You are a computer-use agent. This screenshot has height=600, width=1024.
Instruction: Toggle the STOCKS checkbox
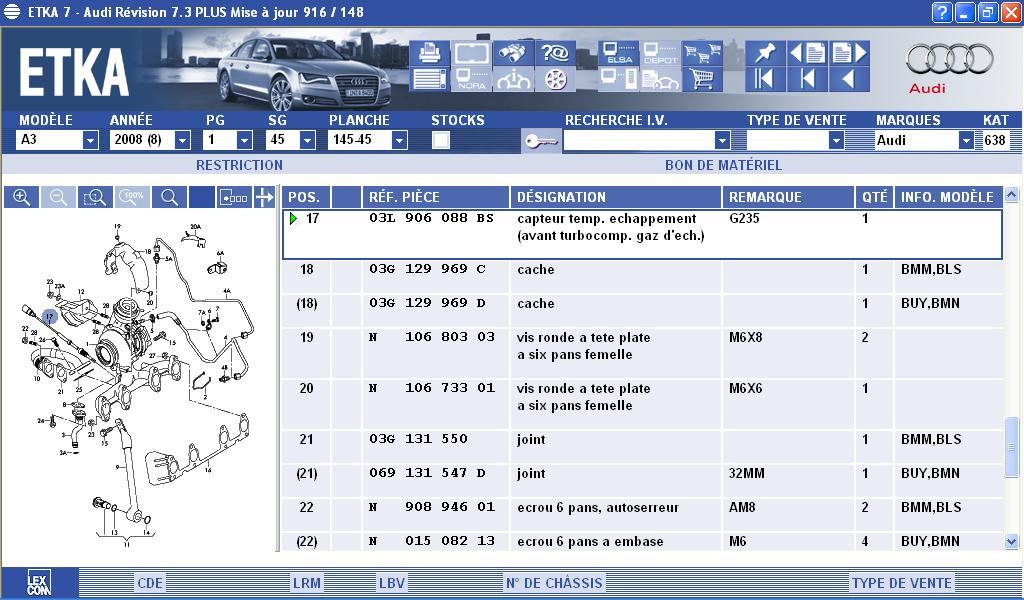click(441, 140)
